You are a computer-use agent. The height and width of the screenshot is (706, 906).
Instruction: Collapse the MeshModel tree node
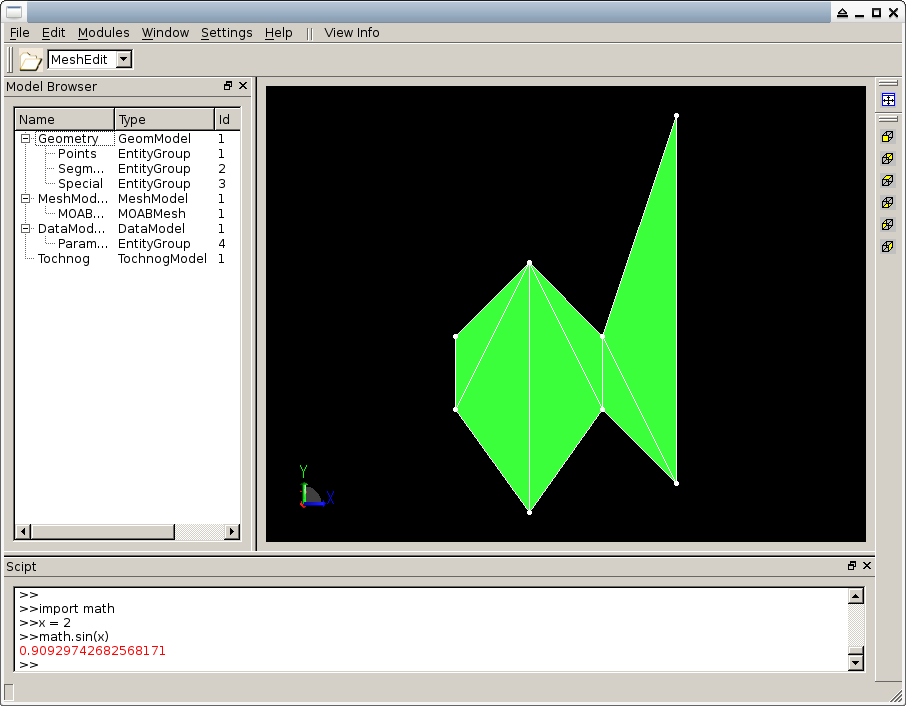tap(25, 199)
